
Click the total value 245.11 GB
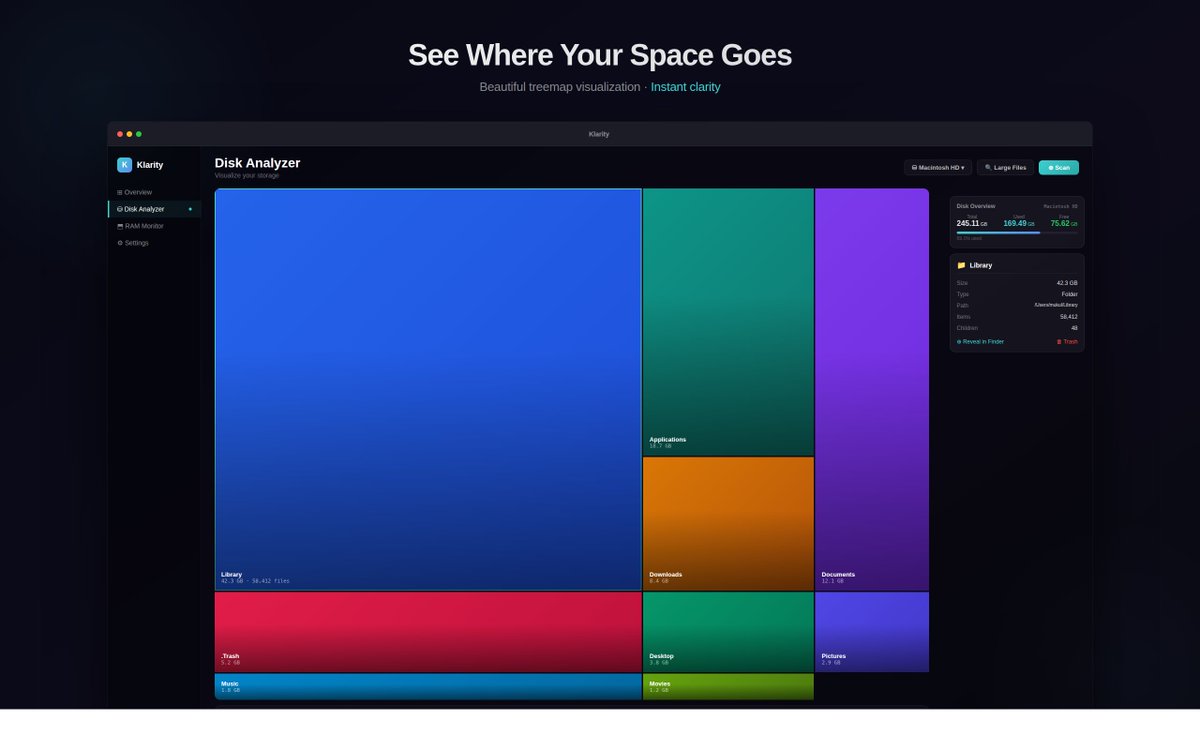pyautogui.click(x=972, y=224)
